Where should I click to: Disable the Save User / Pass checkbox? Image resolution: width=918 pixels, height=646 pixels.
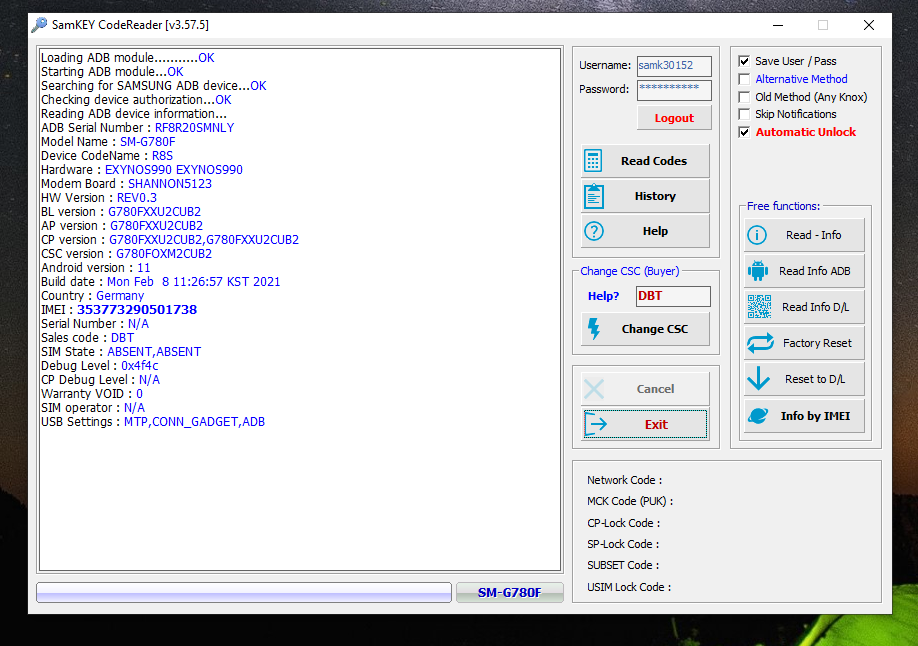click(x=744, y=61)
